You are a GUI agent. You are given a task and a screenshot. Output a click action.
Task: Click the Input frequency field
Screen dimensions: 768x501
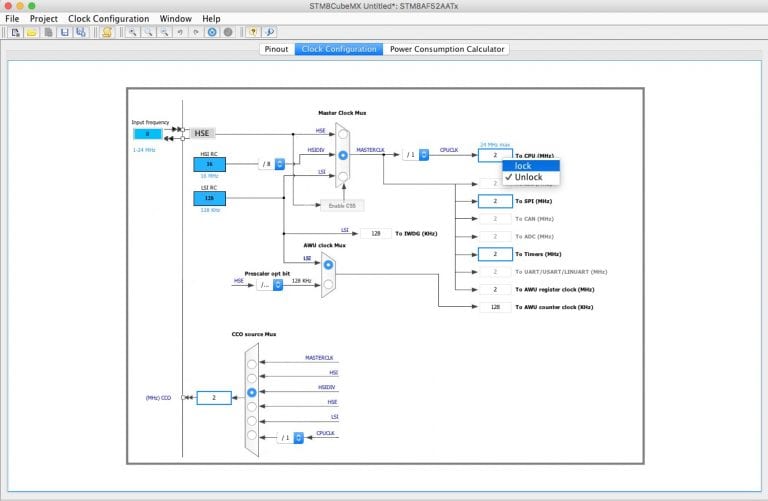coord(147,134)
